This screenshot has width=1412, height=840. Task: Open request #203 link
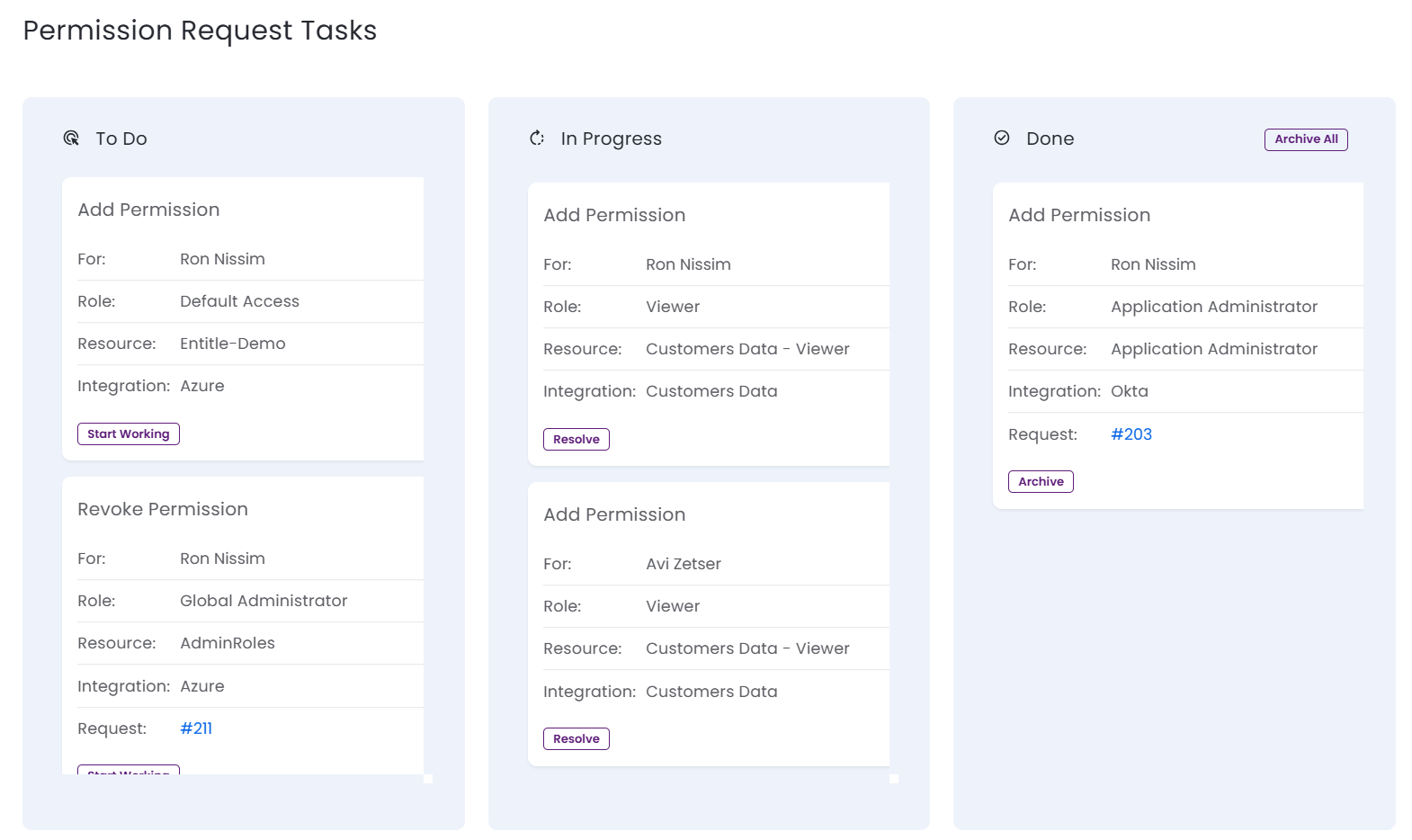click(1131, 434)
